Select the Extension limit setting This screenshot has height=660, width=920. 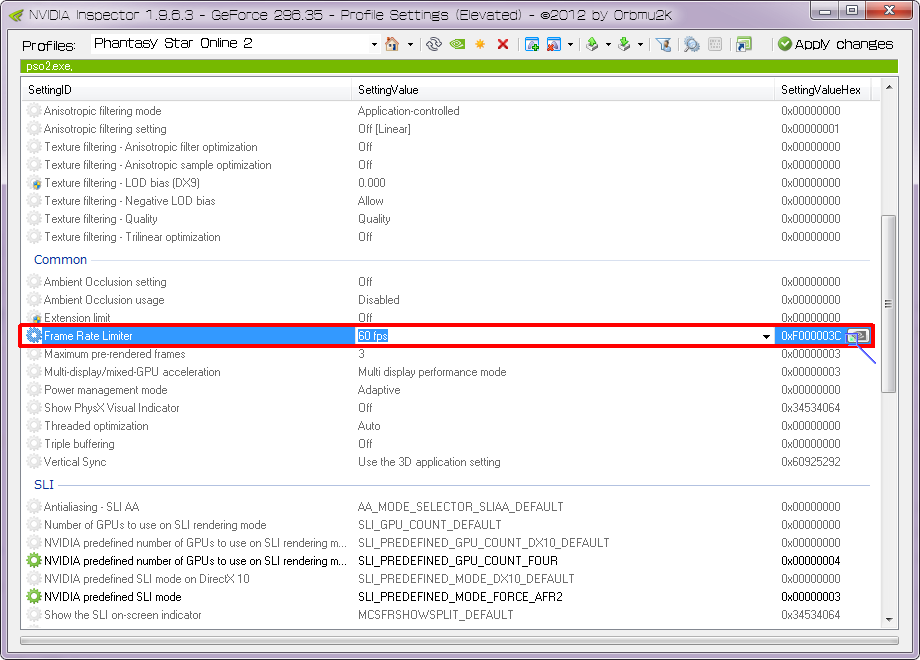[x=449, y=317]
